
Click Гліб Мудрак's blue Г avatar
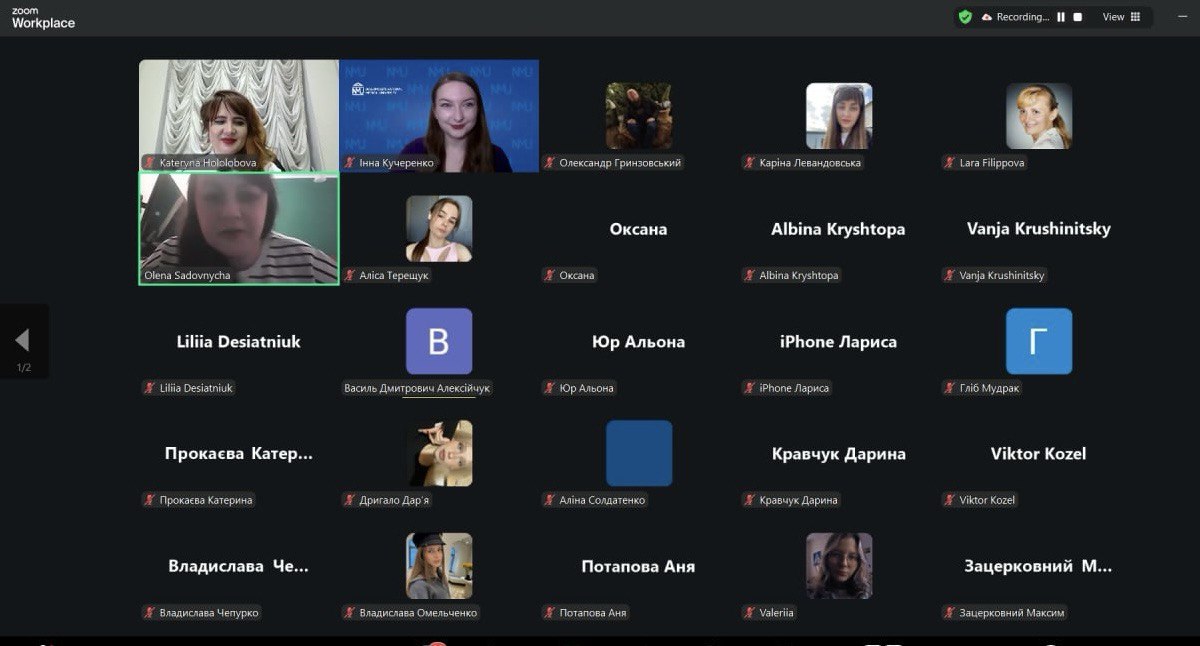[1039, 341]
